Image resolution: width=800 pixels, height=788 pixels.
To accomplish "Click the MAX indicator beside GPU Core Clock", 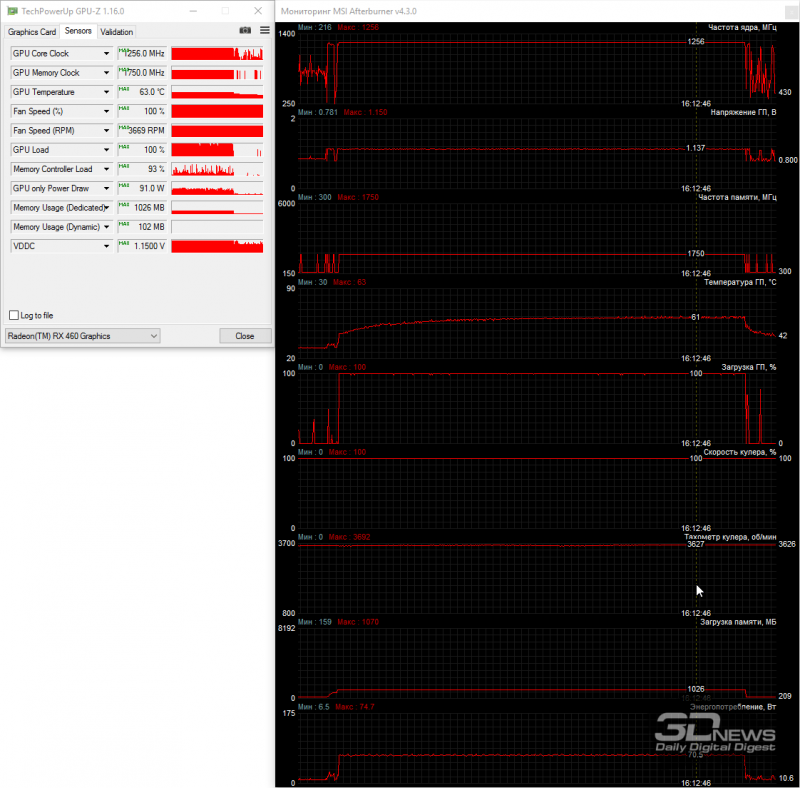I will point(123,51).
